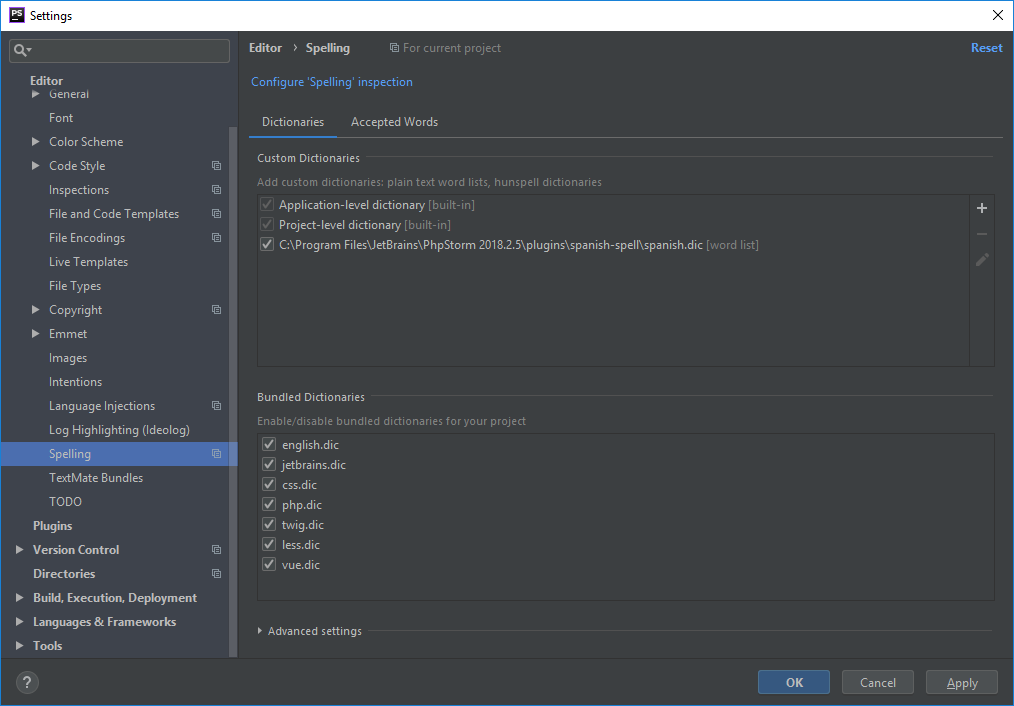1014x706 pixels.
Task: Uncheck the spanish.dic word list dictionary
Action: pos(267,245)
